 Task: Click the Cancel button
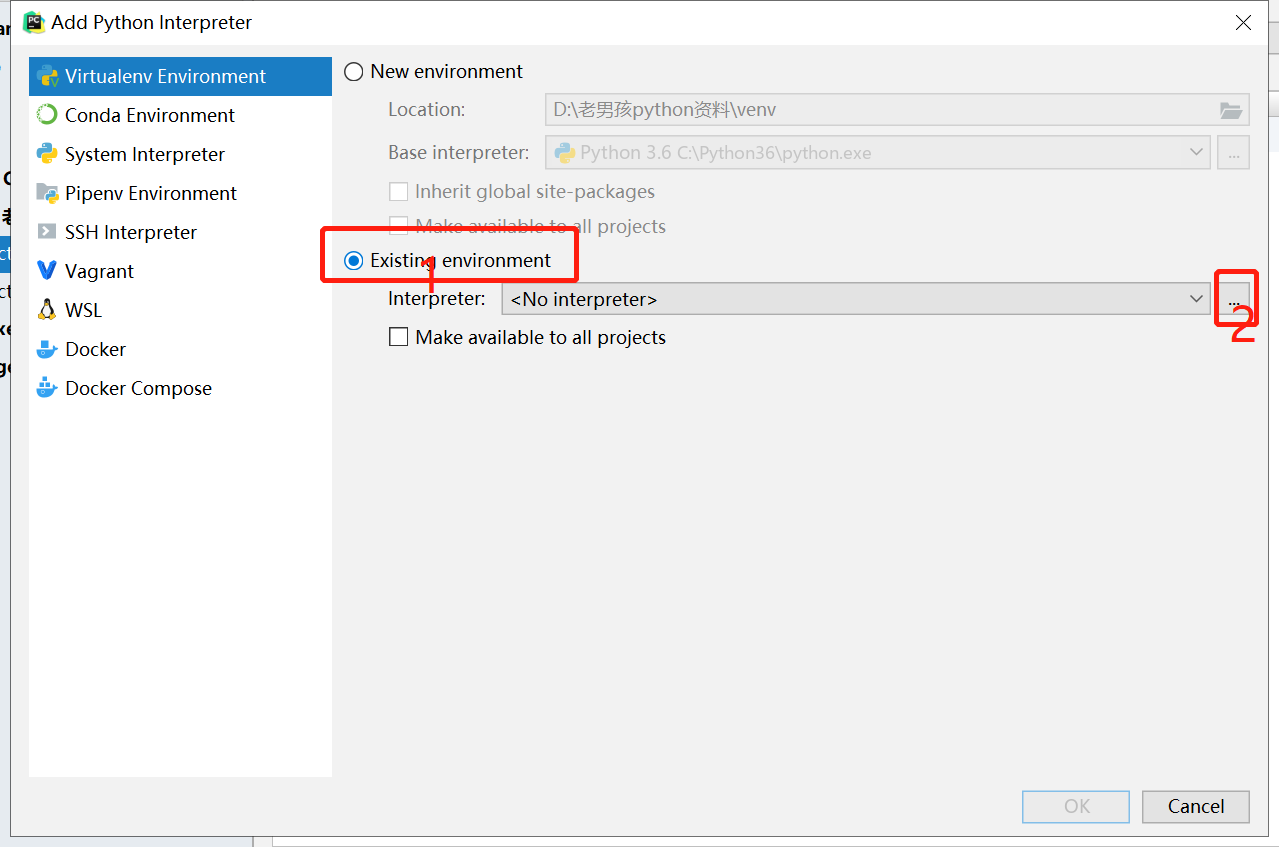(1196, 806)
